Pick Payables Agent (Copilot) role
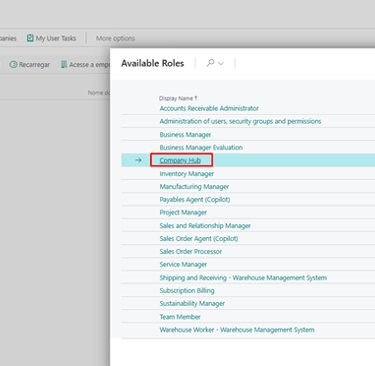The width and height of the screenshot is (375, 366). click(195, 200)
